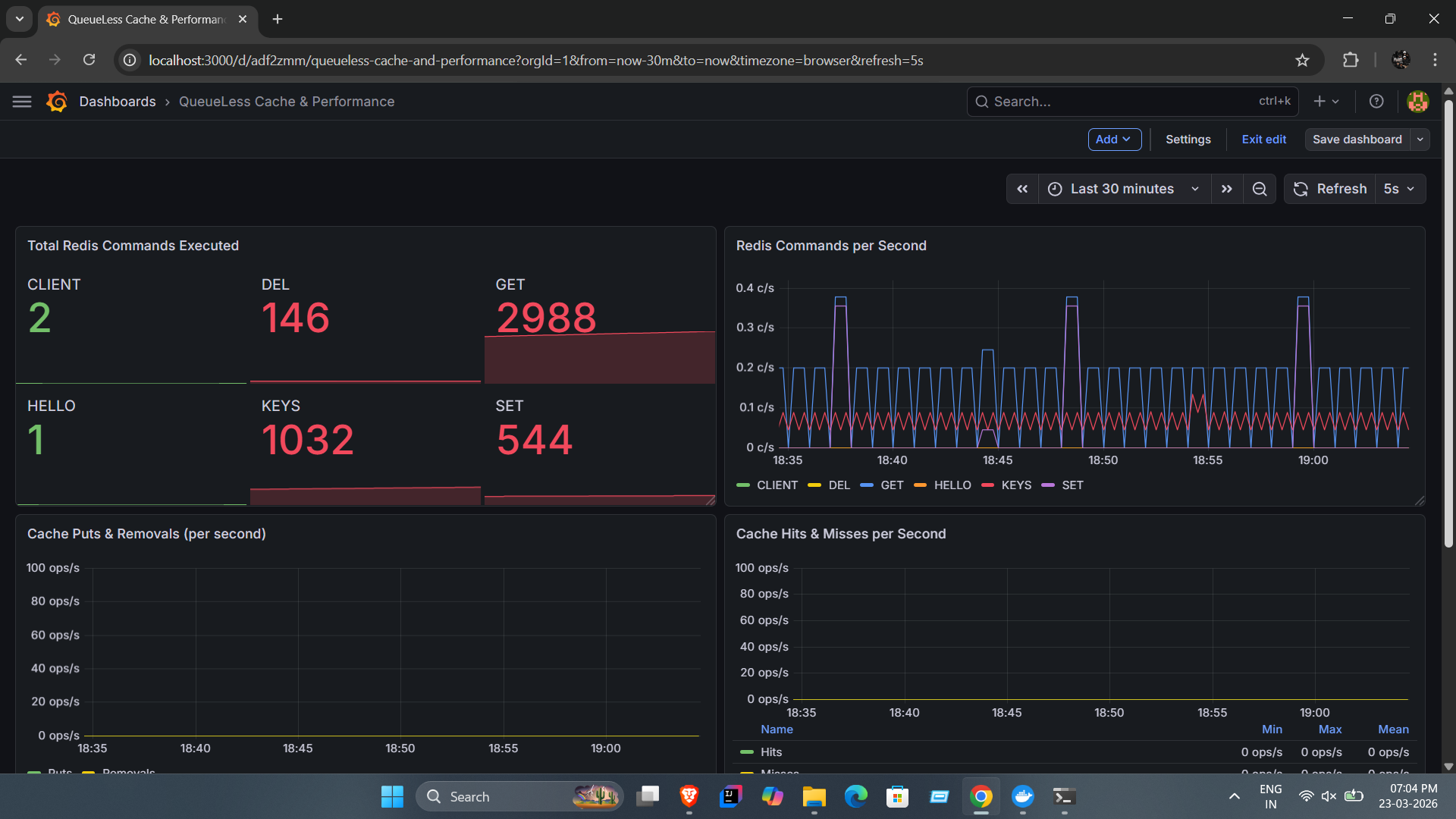Click the Grafana logo icon

57,102
